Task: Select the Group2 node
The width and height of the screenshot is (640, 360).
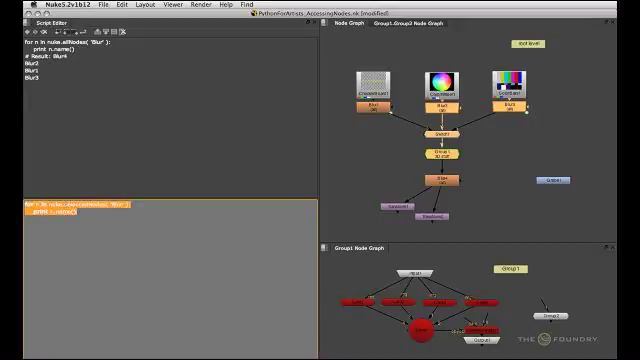Action: 551,316
